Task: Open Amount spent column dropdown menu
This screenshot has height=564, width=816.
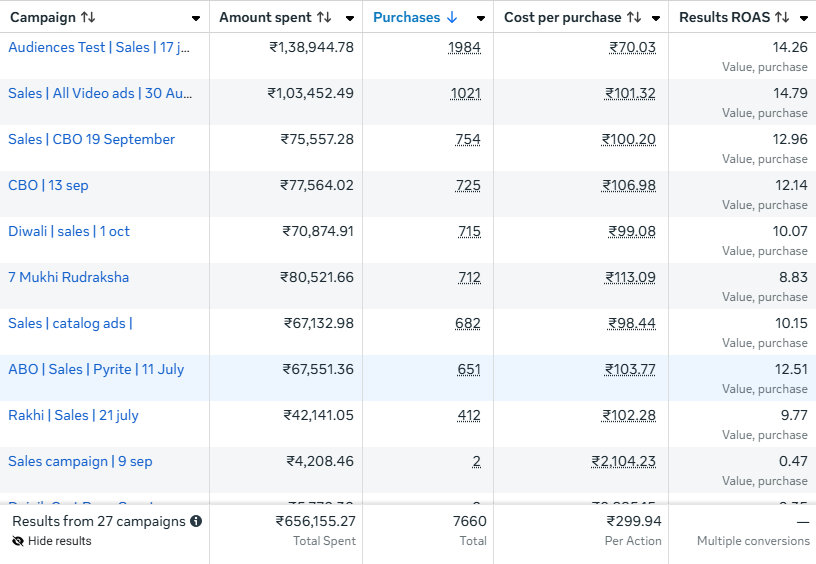Action: (349, 18)
